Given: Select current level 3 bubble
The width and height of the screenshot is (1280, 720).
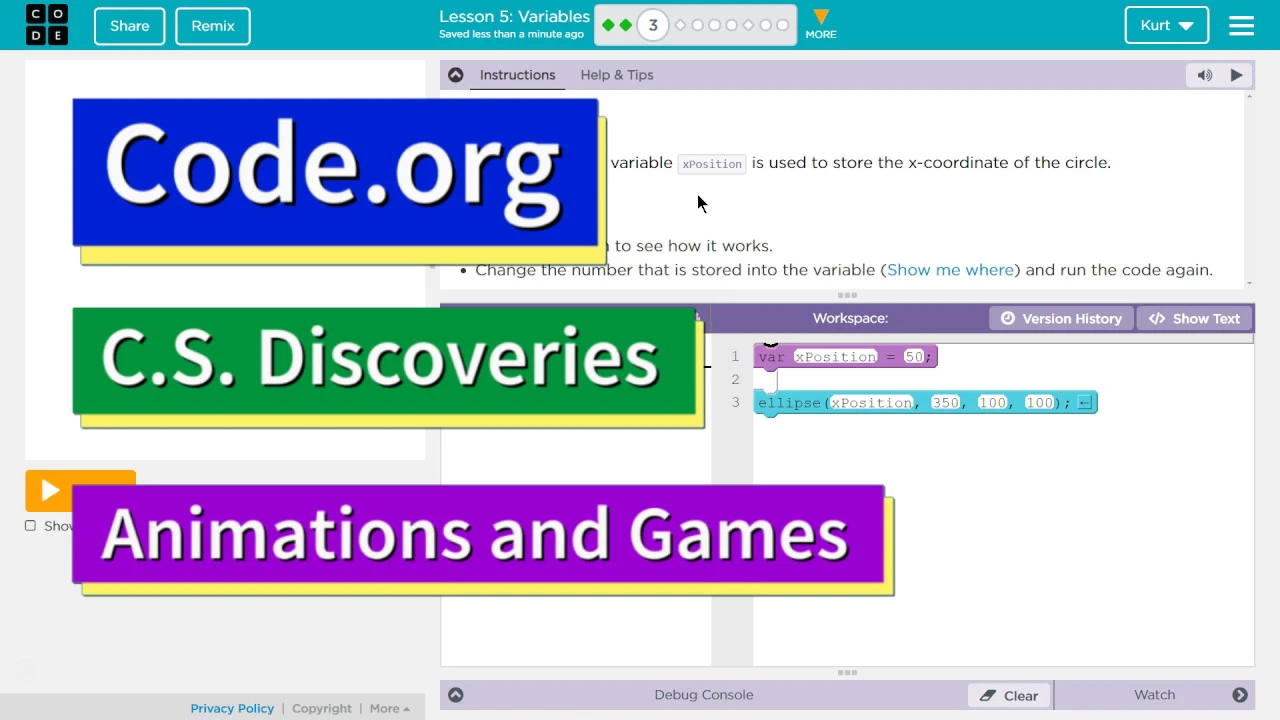Looking at the screenshot, I should click(x=653, y=25).
